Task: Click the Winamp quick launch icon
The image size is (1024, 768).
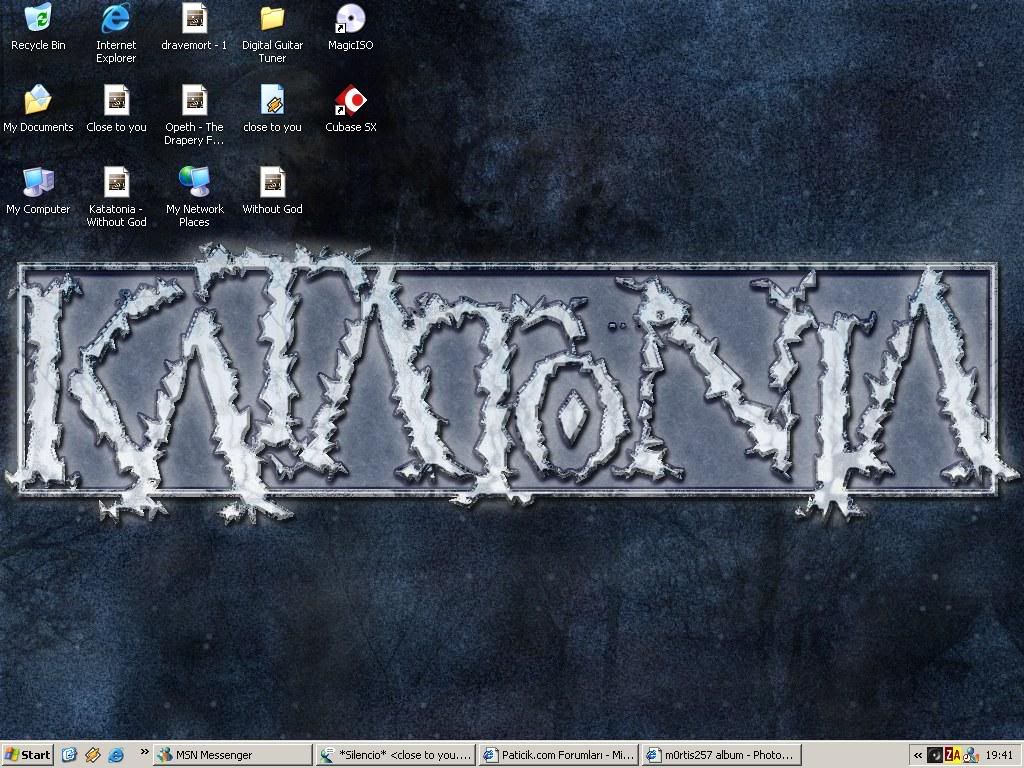Action: point(93,755)
